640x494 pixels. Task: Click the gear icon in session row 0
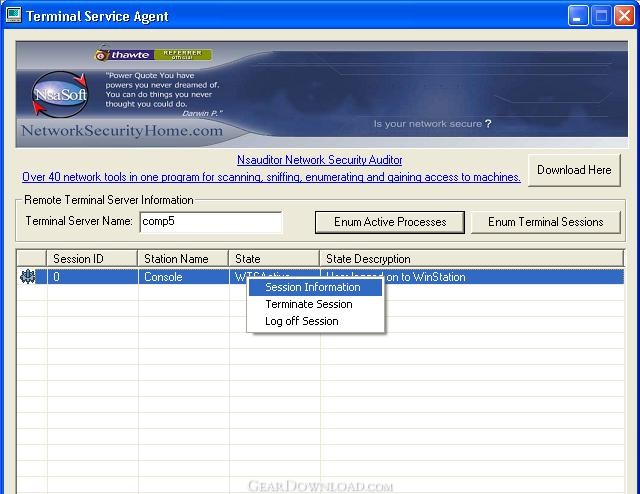coord(27,277)
